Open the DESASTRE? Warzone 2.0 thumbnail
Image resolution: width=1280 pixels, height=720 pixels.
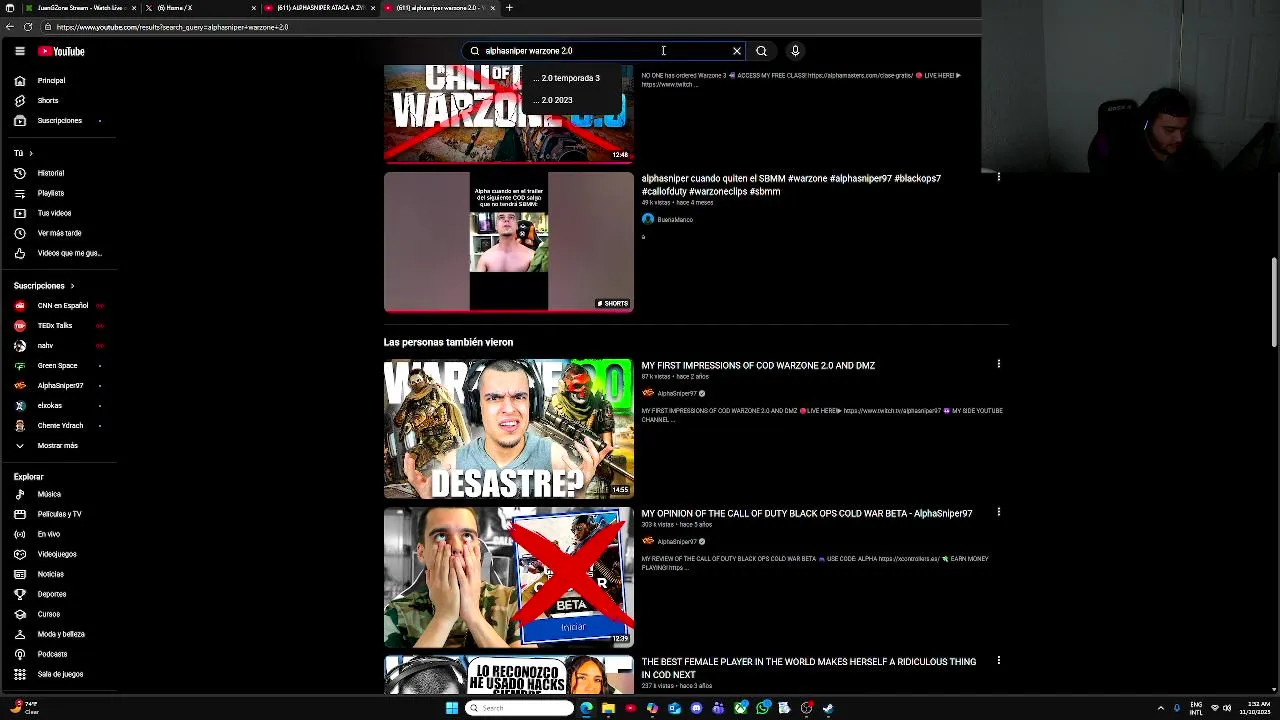508,429
